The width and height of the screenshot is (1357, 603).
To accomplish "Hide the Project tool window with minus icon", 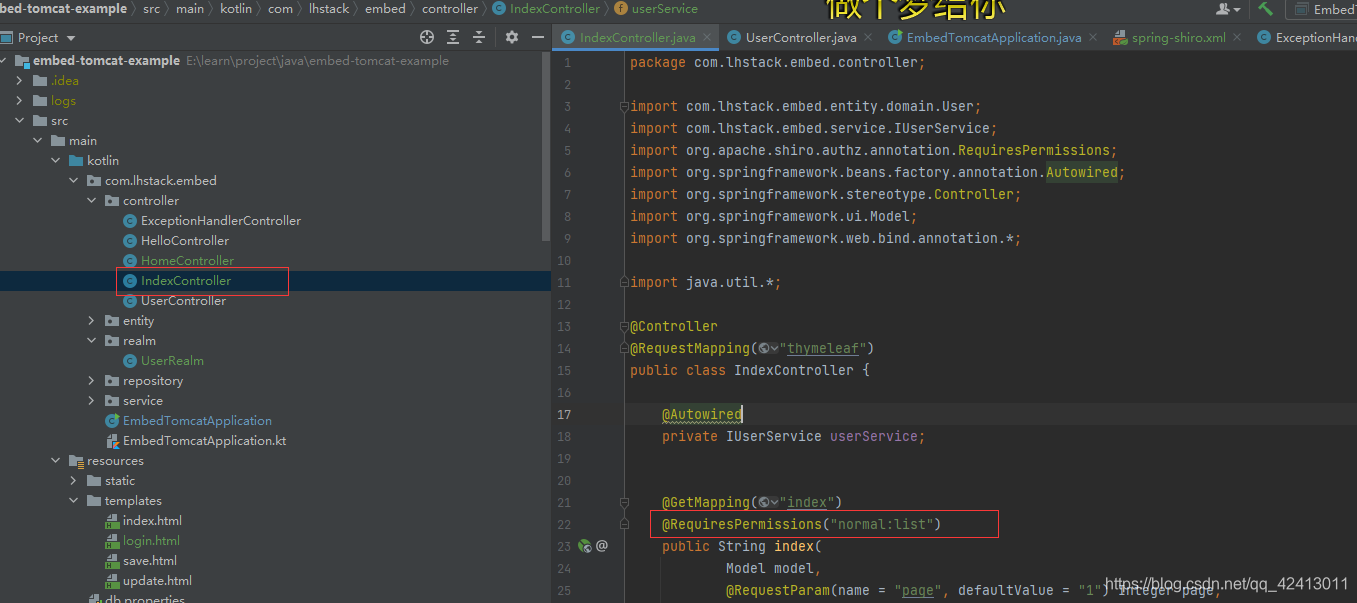I will [x=538, y=37].
